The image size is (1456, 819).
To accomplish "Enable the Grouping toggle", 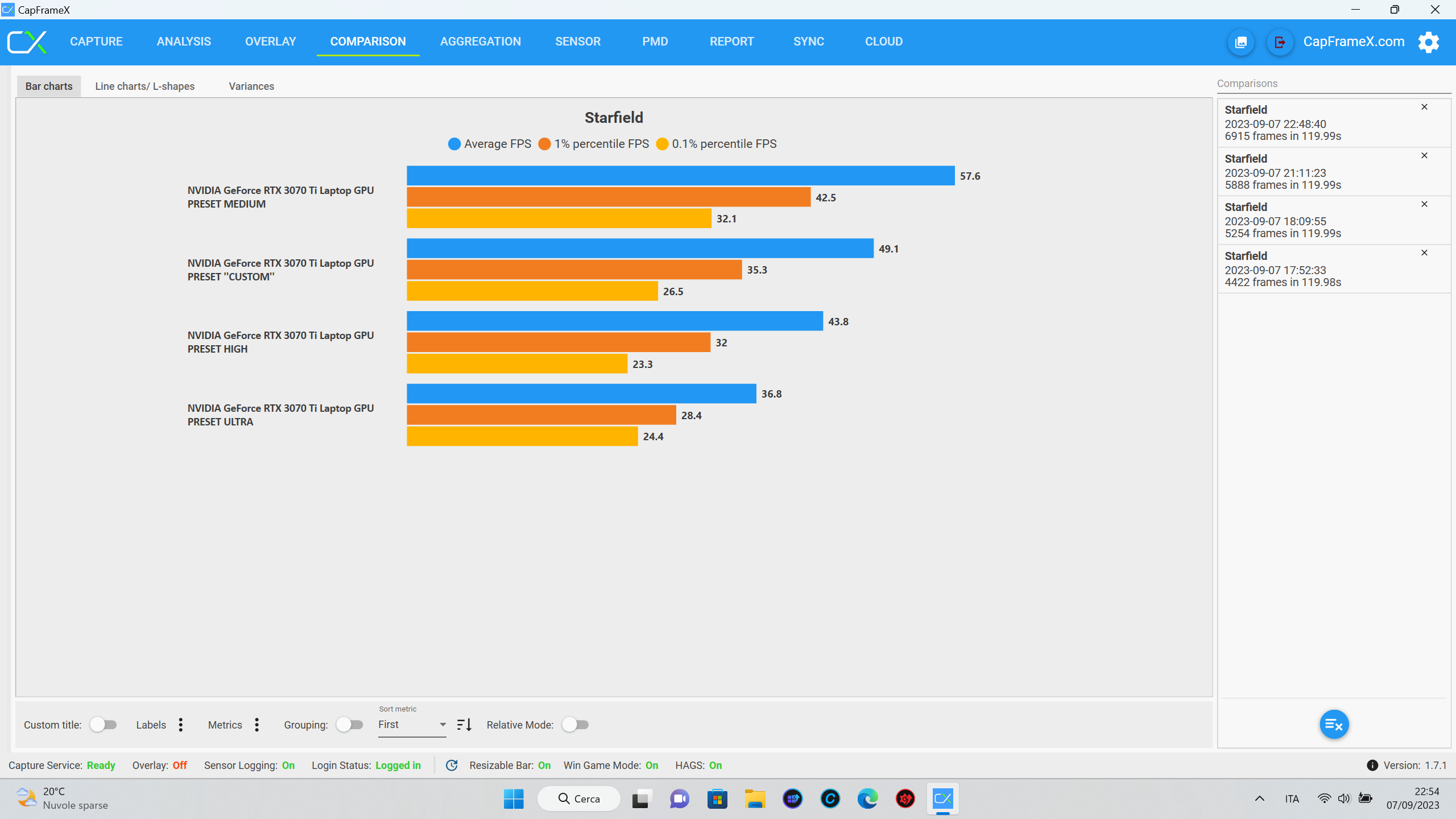I will [349, 725].
